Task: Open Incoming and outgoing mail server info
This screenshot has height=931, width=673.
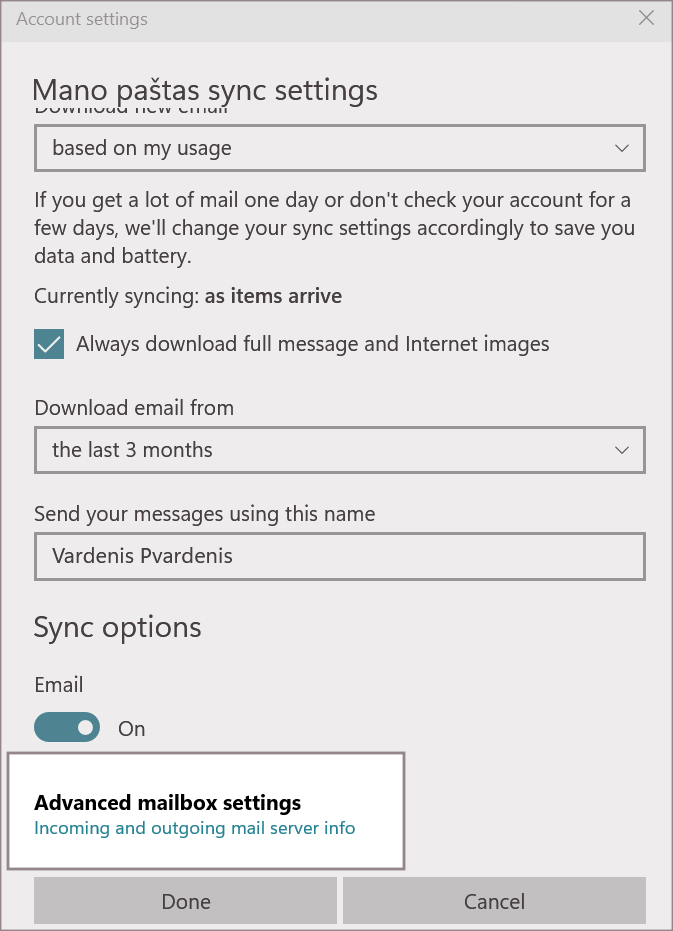Action: [x=195, y=828]
